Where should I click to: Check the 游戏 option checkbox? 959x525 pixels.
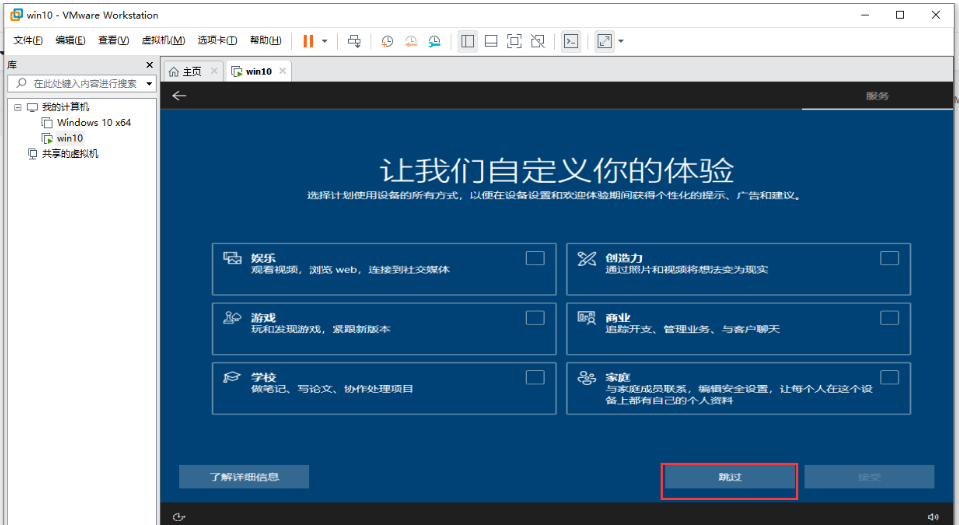pyautogui.click(x=535, y=318)
